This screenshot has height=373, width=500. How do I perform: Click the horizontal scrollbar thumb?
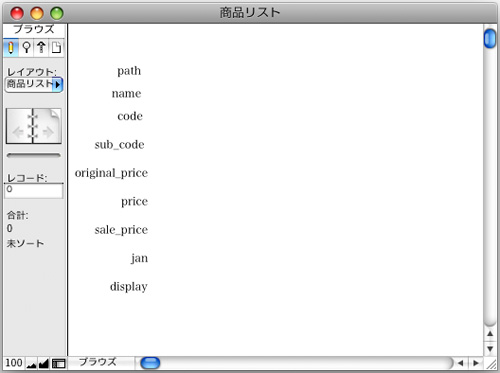coord(150,363)
